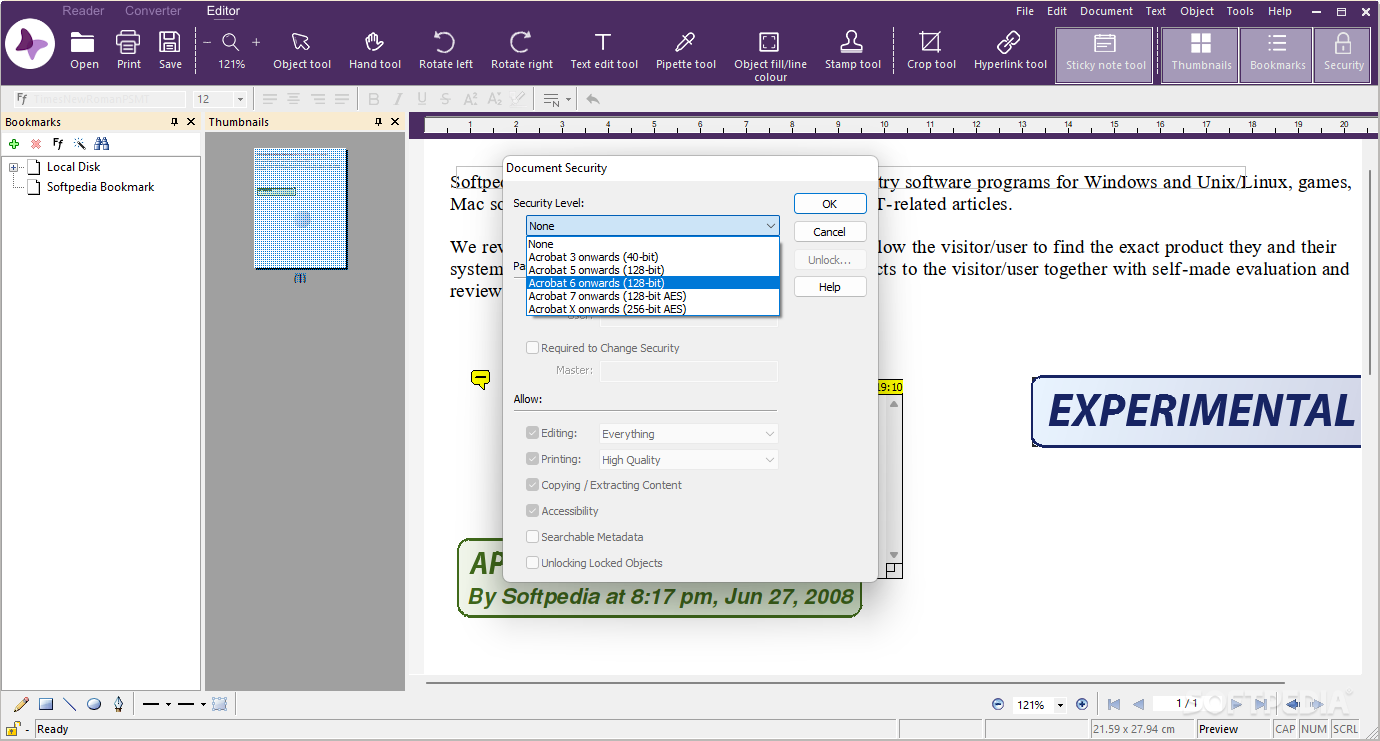Switch to the Converter tab
Screen dimensions: 1380x741
pos(153,11)
